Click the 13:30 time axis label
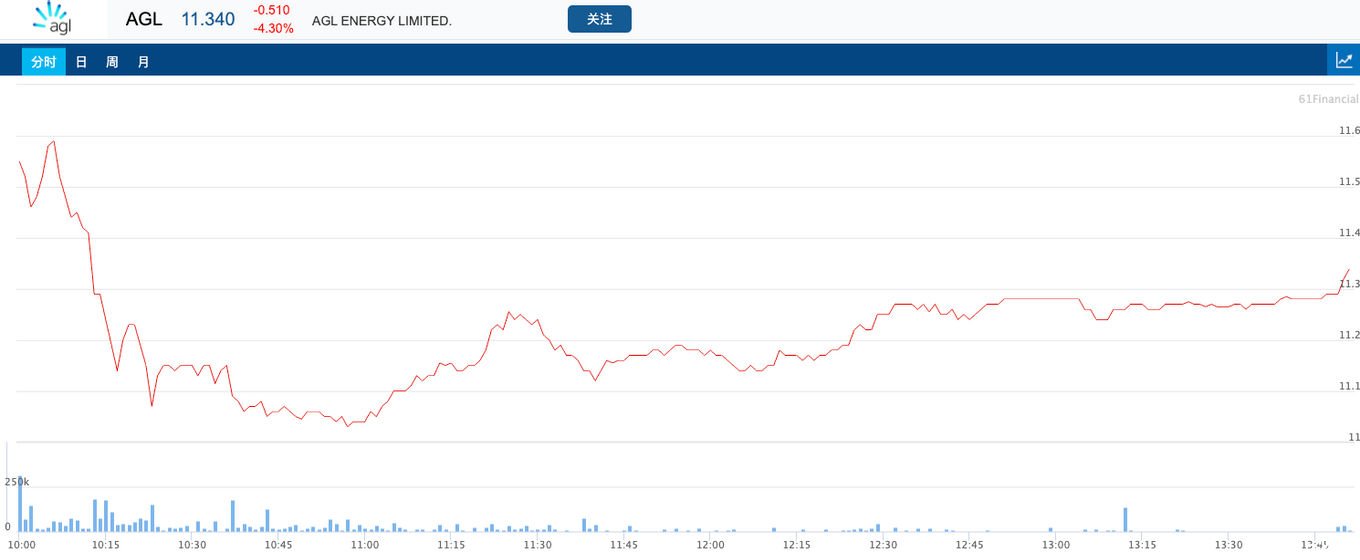Screen dimensions: 1360x560 [x=1229, y=545]
